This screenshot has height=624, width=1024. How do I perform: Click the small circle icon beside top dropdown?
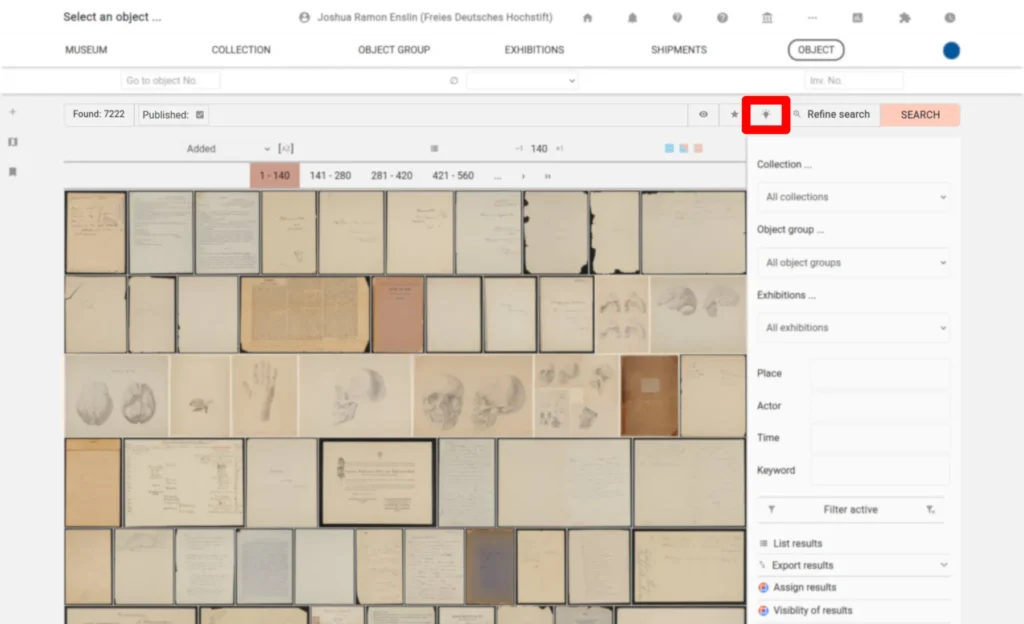[x=454, y=81]
